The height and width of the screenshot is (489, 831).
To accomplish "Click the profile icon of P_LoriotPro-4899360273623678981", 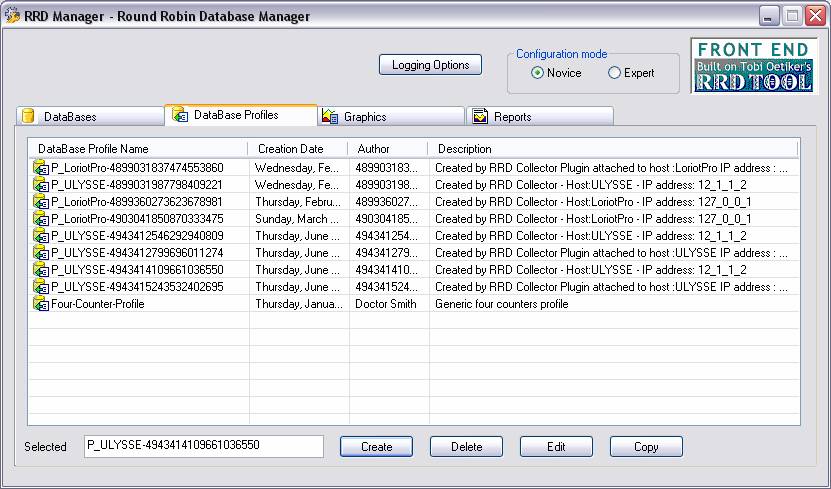I will click(41, 202).
